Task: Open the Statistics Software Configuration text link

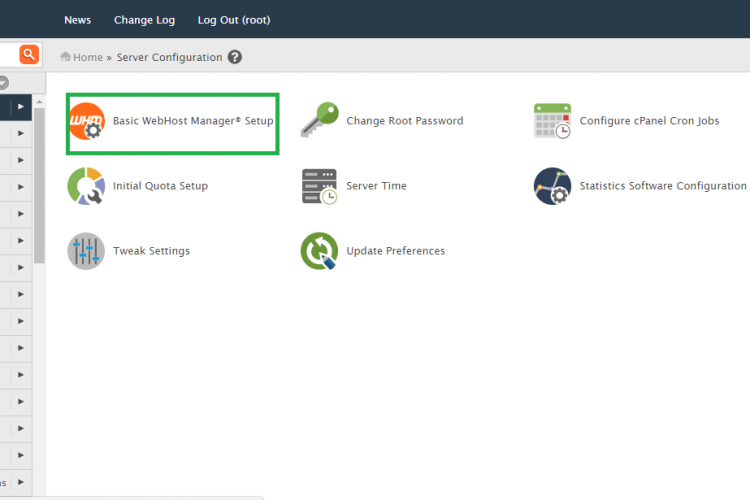Action: coord(663,186)
